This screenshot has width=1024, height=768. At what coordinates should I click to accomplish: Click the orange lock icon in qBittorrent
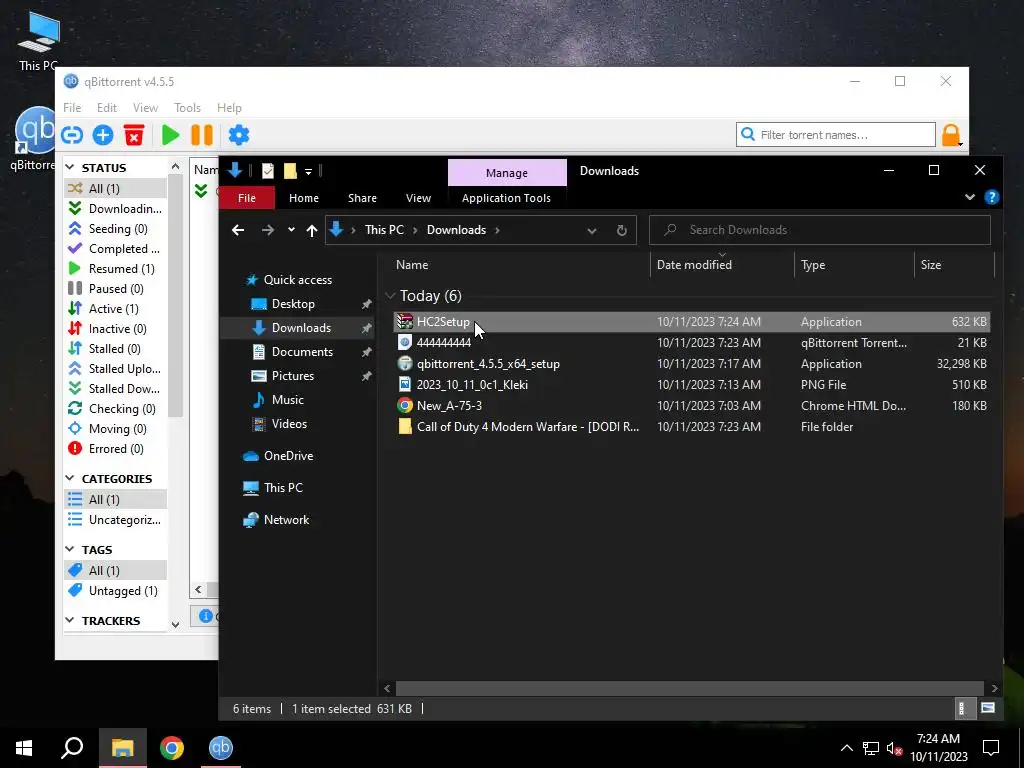point(951,135)
